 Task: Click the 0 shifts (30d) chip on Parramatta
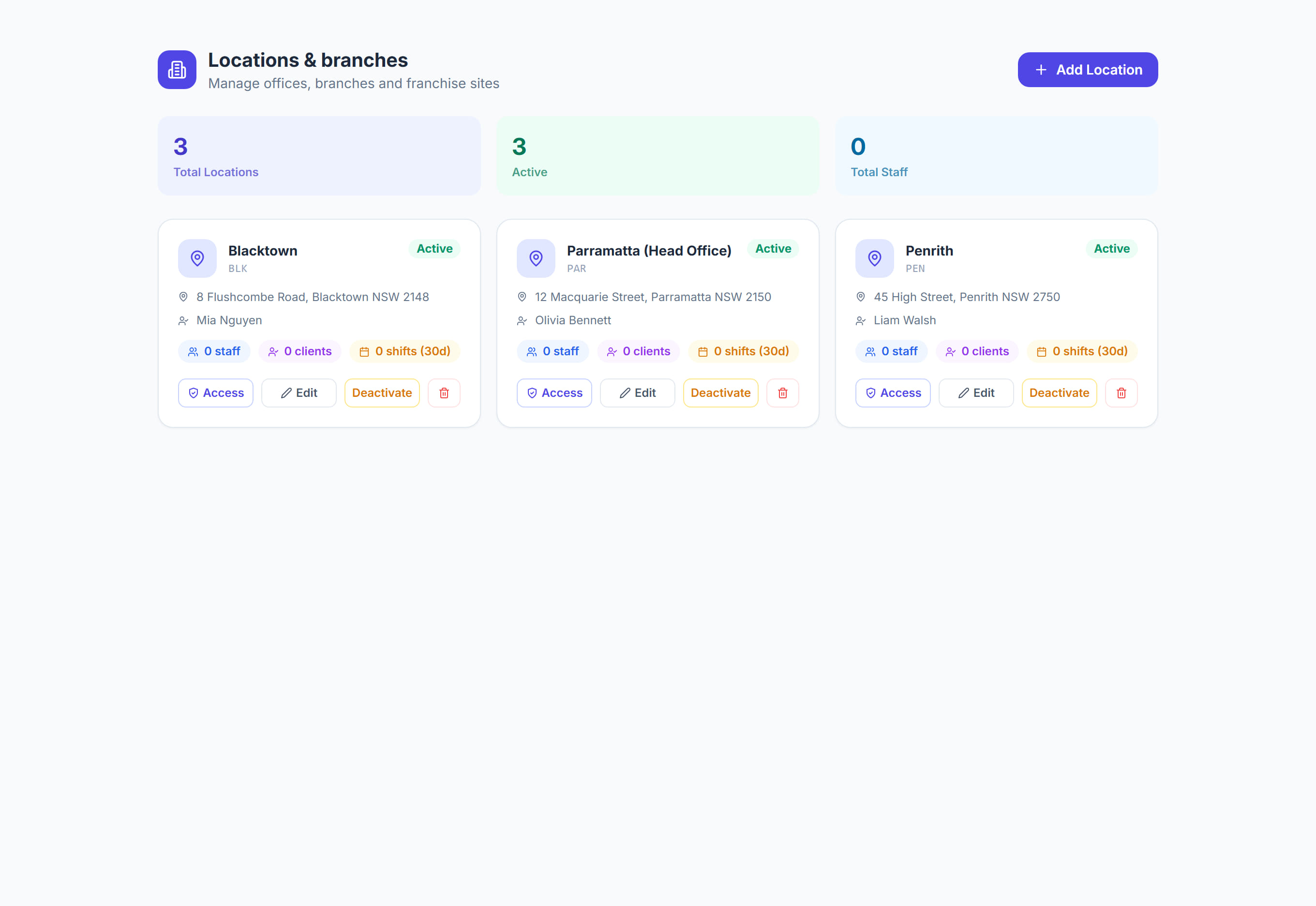(744, 351)
